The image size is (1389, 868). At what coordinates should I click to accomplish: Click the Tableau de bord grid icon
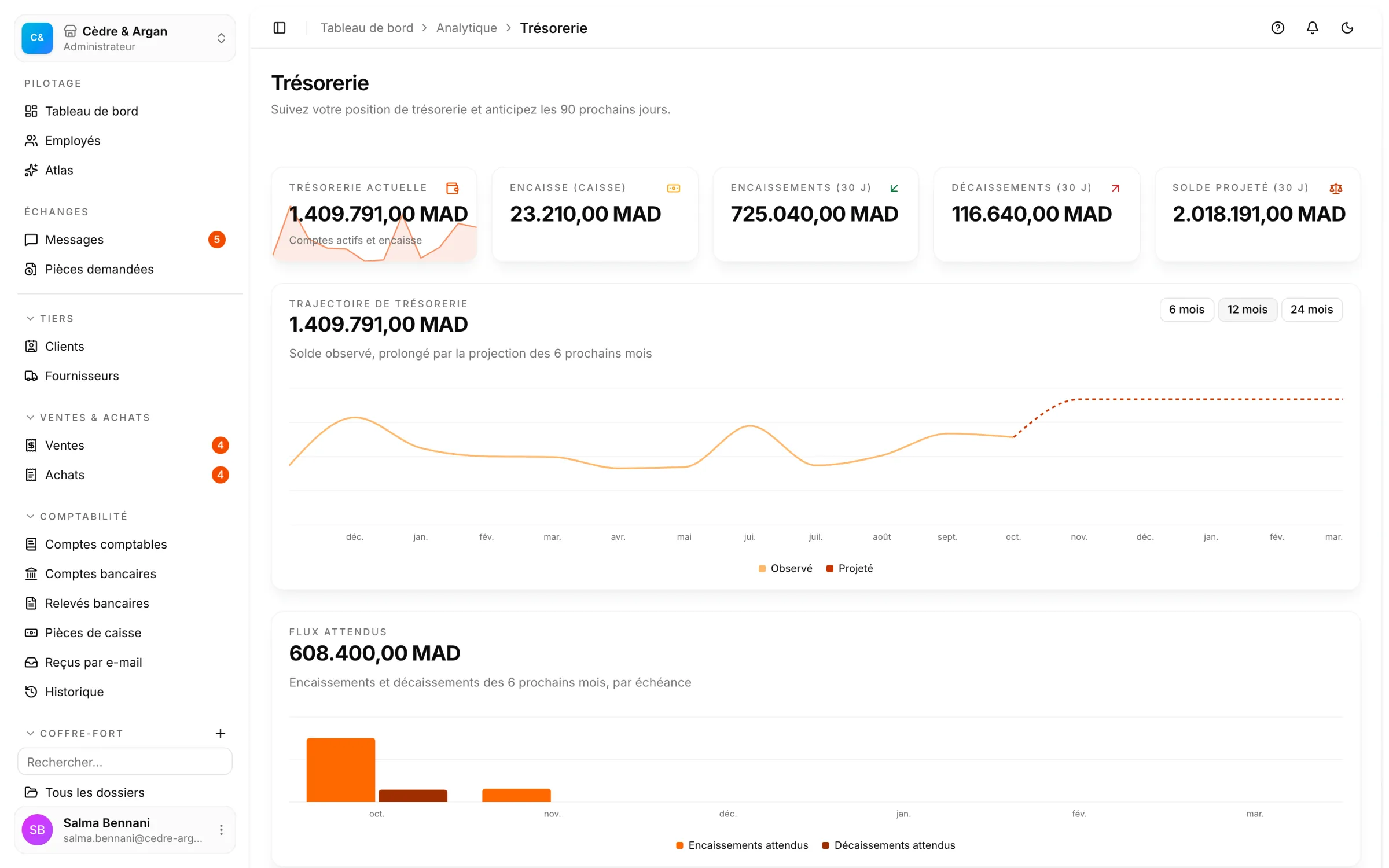31,111
